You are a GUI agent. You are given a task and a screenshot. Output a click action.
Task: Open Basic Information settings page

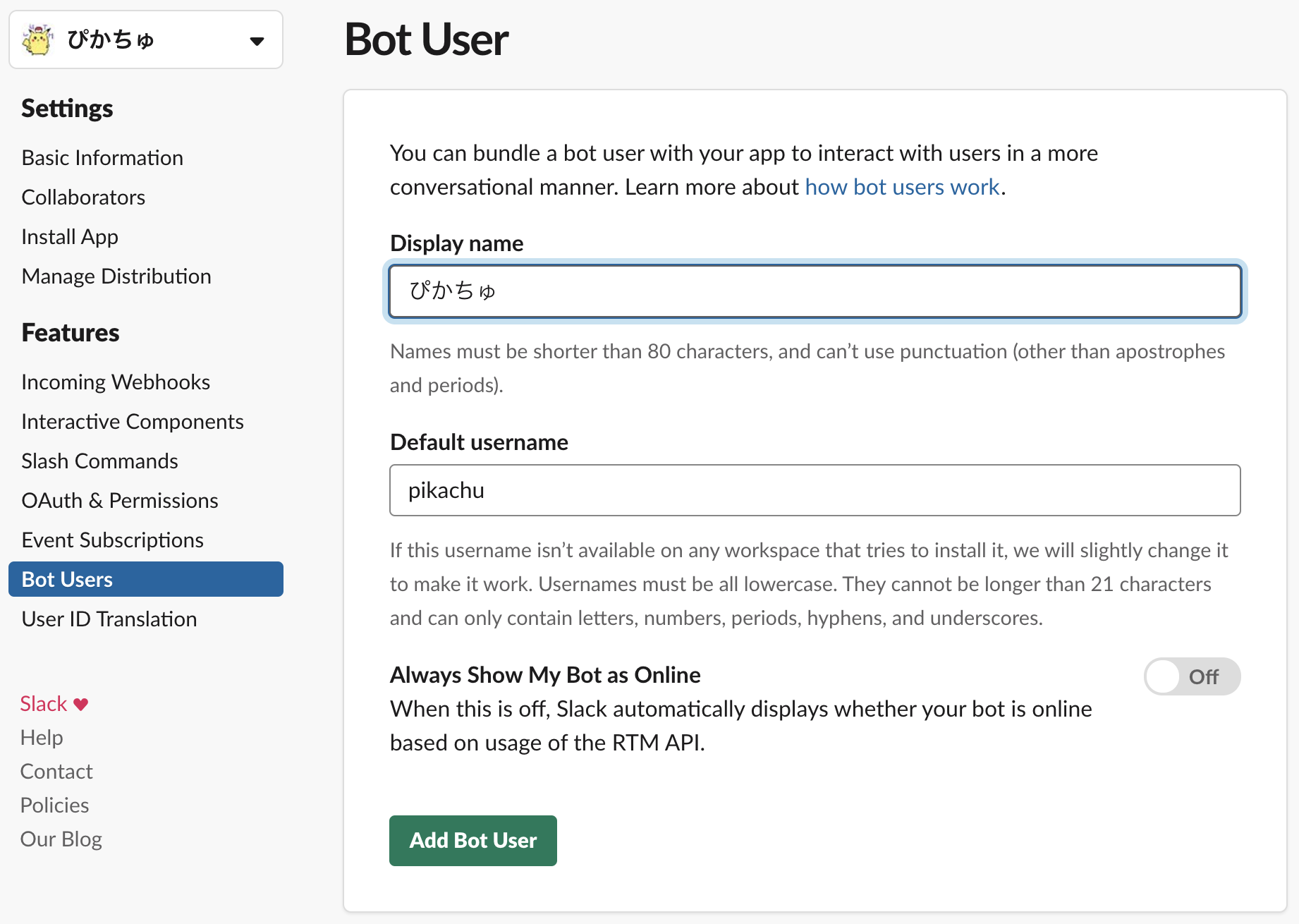tap(102, 158)
